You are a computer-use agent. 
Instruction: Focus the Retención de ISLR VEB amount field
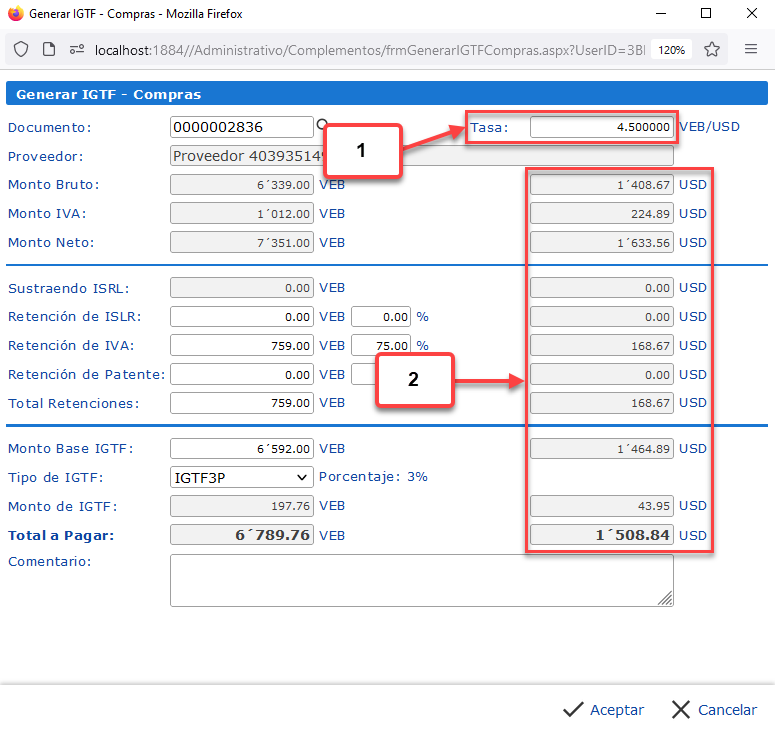[x=242, y=316]
